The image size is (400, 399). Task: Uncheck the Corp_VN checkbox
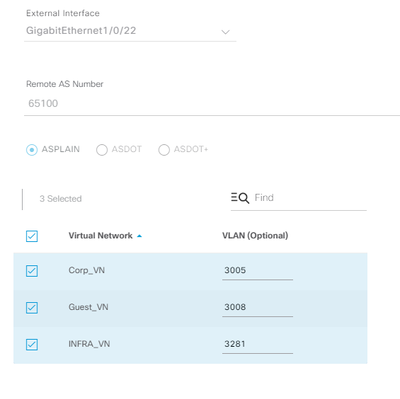coord(32,271)
